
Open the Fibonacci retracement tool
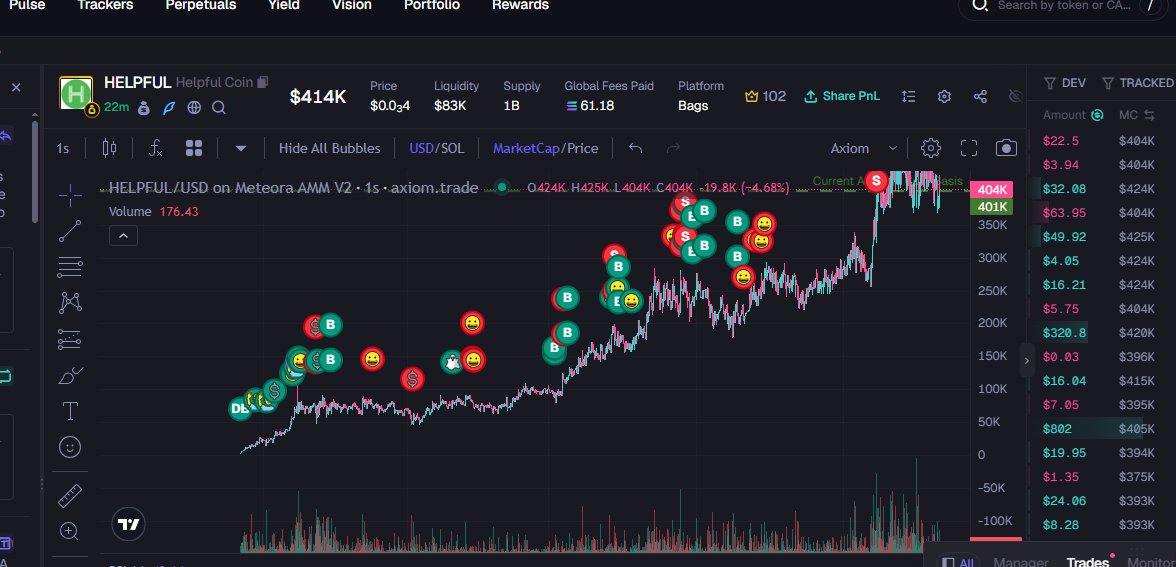[x=70, y=267]
